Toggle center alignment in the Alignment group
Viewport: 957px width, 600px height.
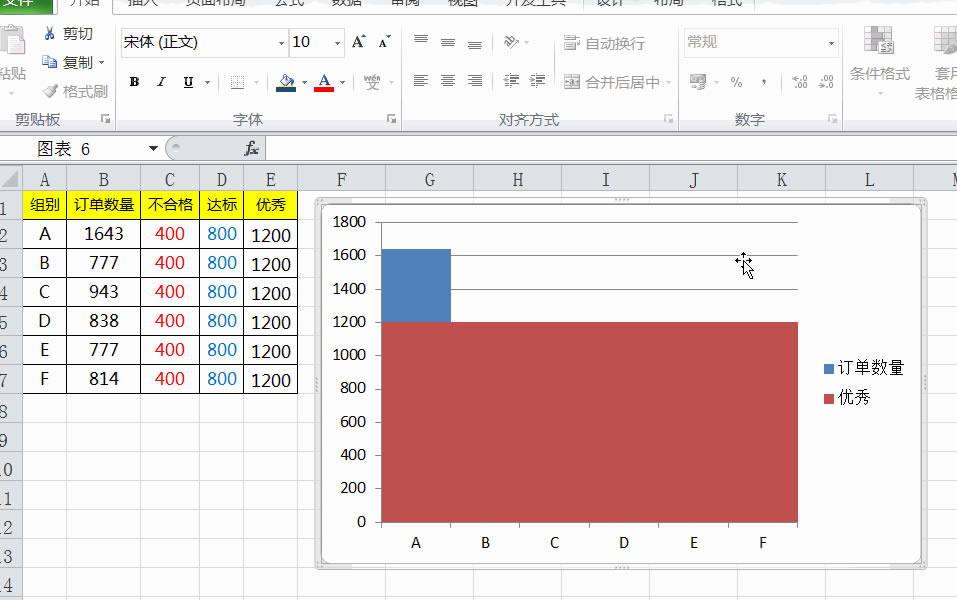pos(446,82)
